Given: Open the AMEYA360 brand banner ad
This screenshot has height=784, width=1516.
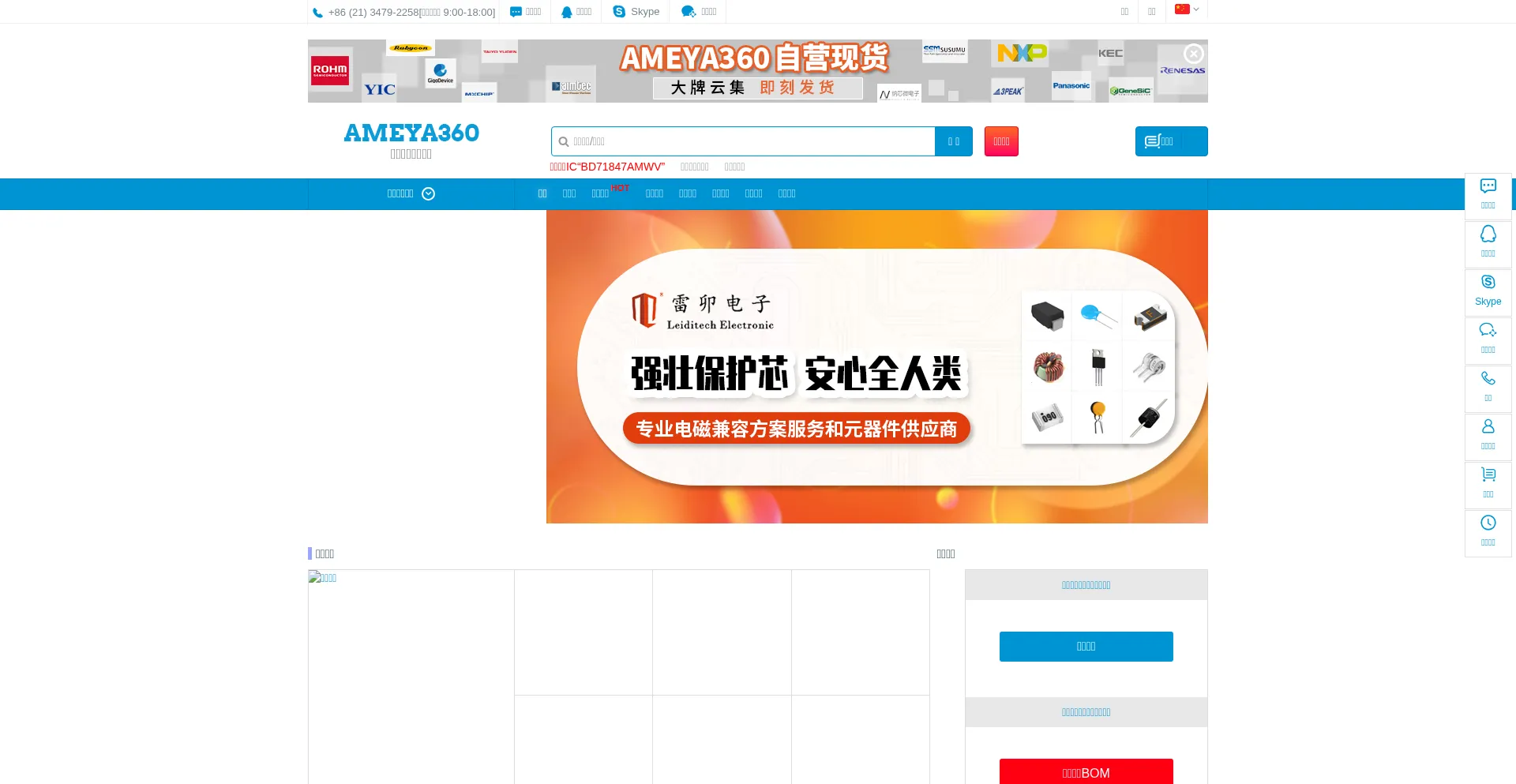Looking at the screenshot, I should [757, 71].
